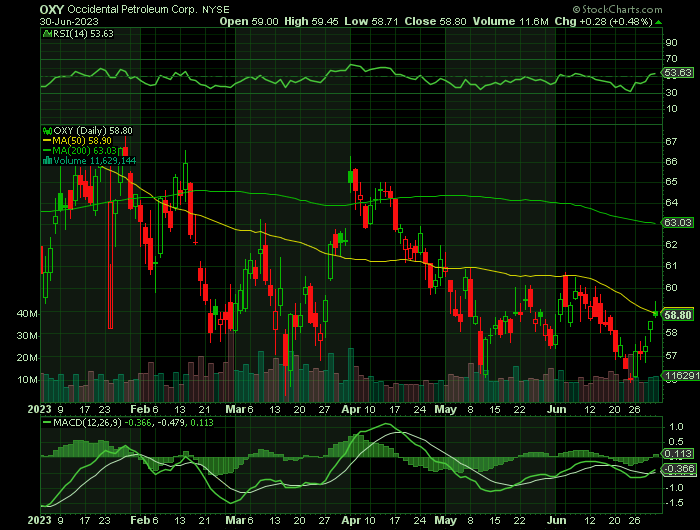700x530 pixels.
Task: Click the MA(200) 63.03 legend text
Action: tap(85, 150)
